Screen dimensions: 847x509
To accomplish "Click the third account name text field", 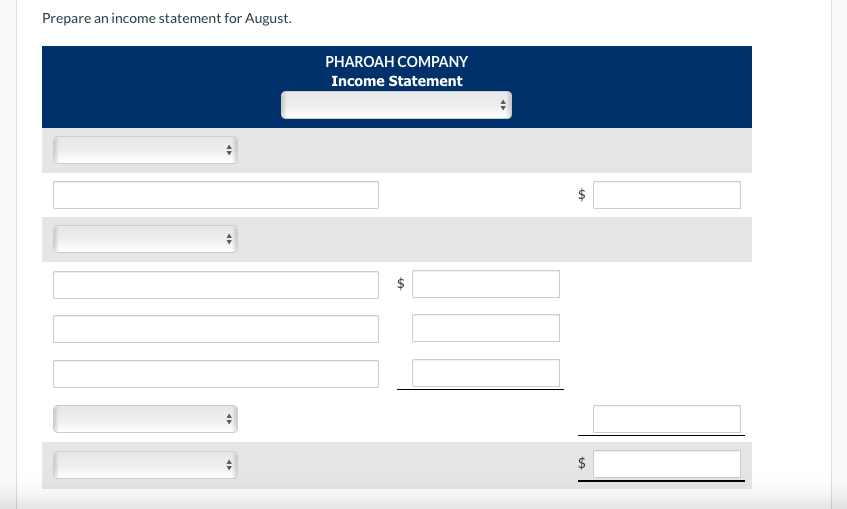I will point(216,329).
